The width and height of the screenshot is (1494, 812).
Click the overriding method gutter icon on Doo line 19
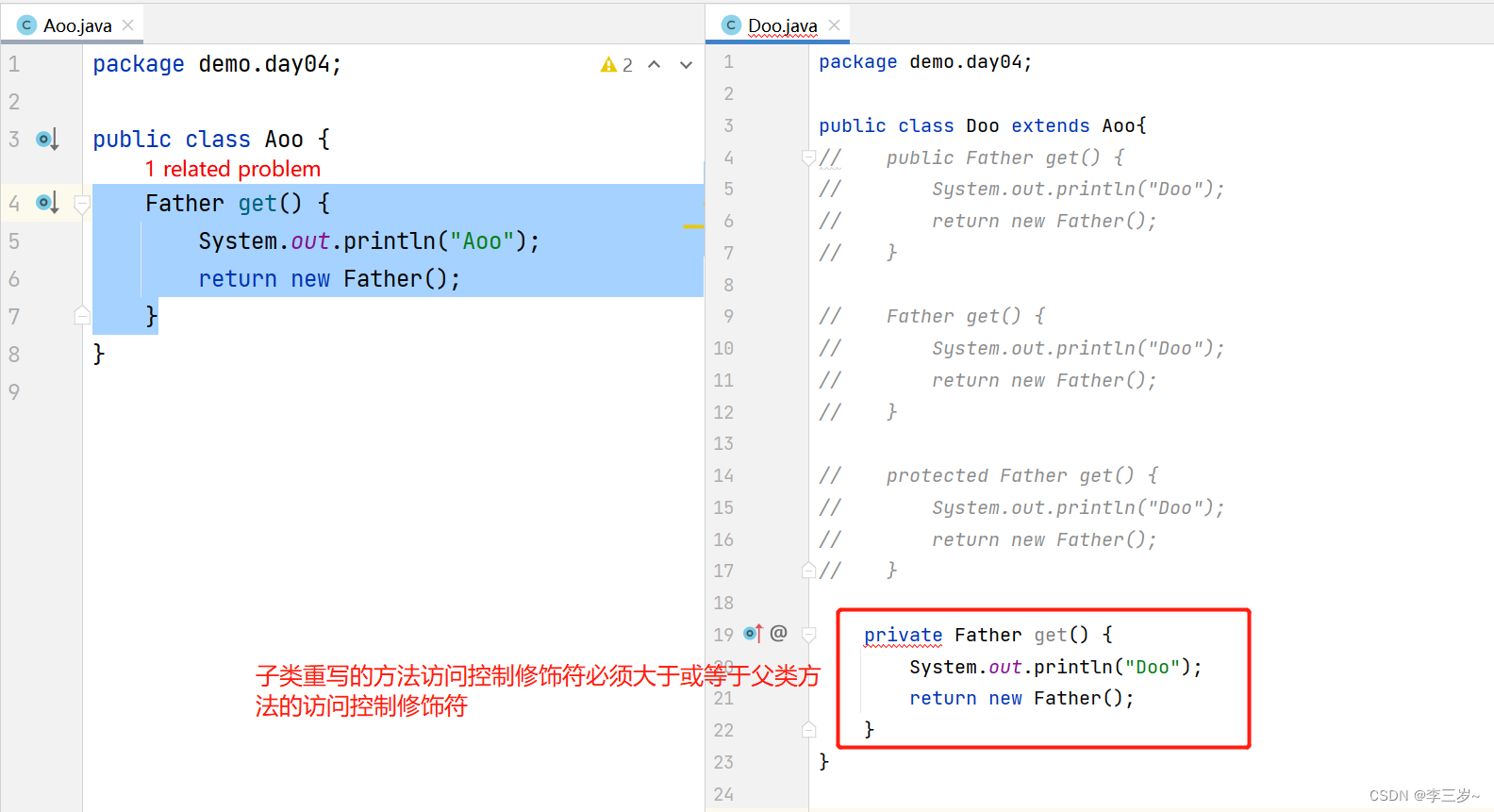pos(753,634)
